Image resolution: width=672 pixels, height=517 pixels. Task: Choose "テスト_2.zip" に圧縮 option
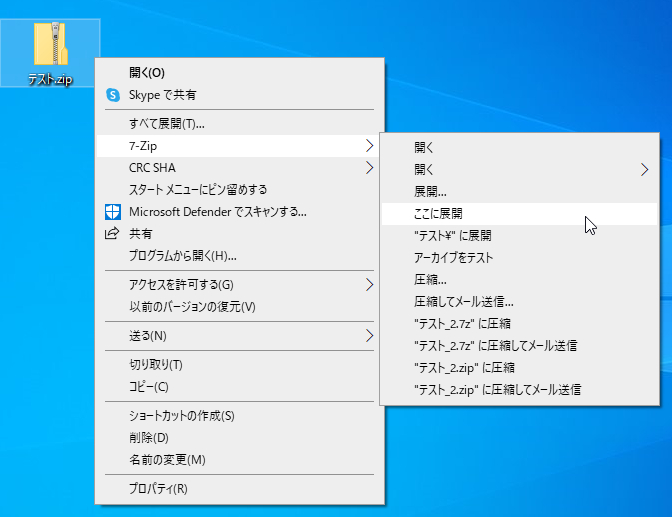[x=519, y=368]
